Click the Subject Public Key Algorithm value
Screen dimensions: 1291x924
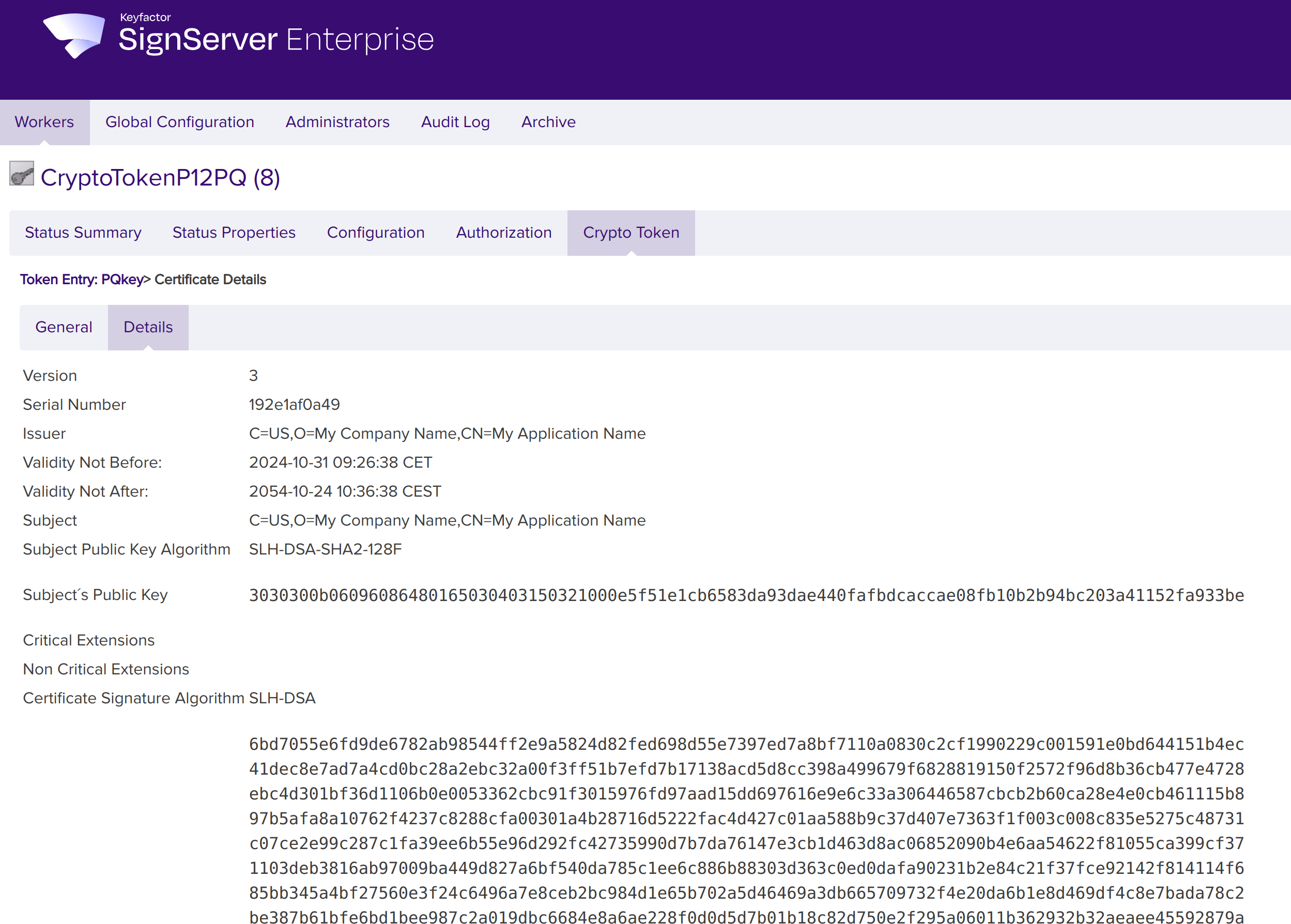pos(325,549)
